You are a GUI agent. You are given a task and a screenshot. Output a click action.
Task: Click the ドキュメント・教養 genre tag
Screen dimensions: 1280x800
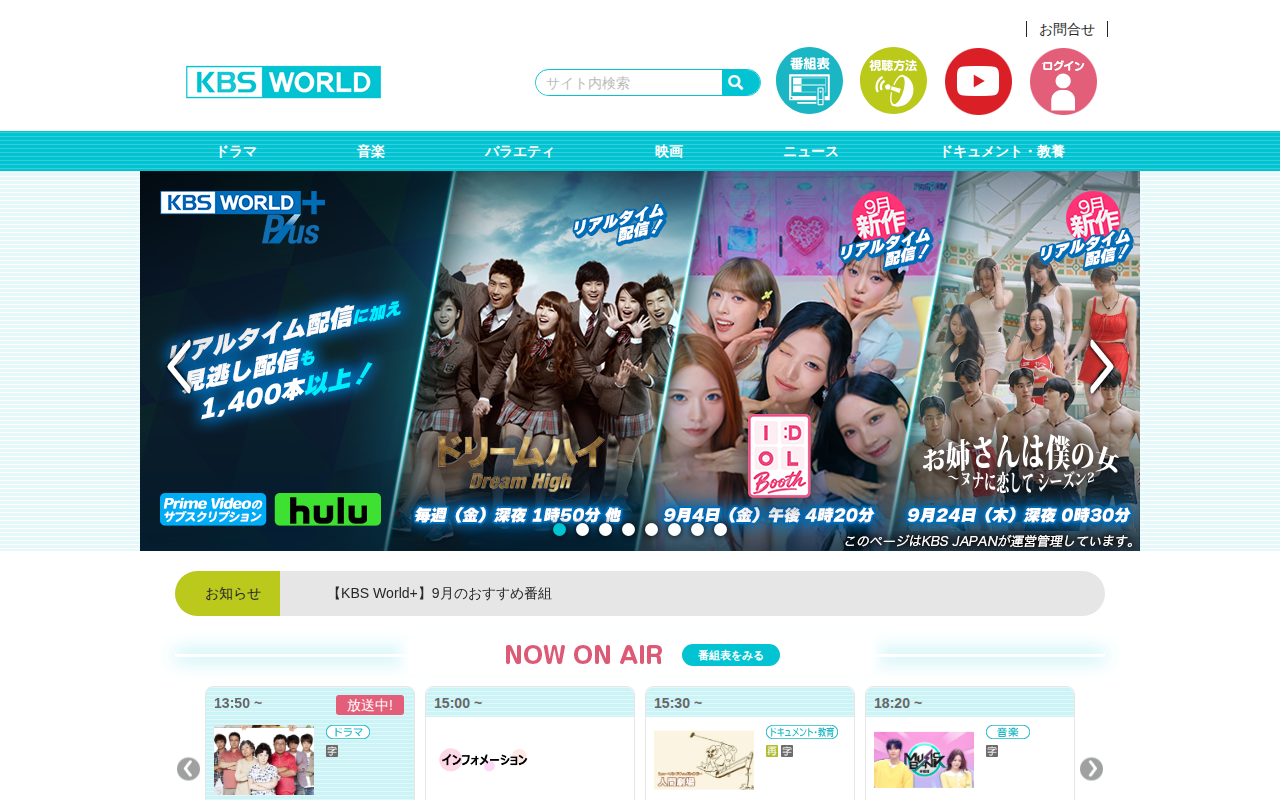[x=802, y=732]
